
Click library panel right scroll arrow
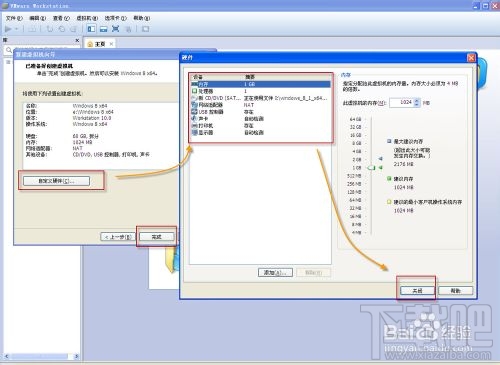[77, 356]
